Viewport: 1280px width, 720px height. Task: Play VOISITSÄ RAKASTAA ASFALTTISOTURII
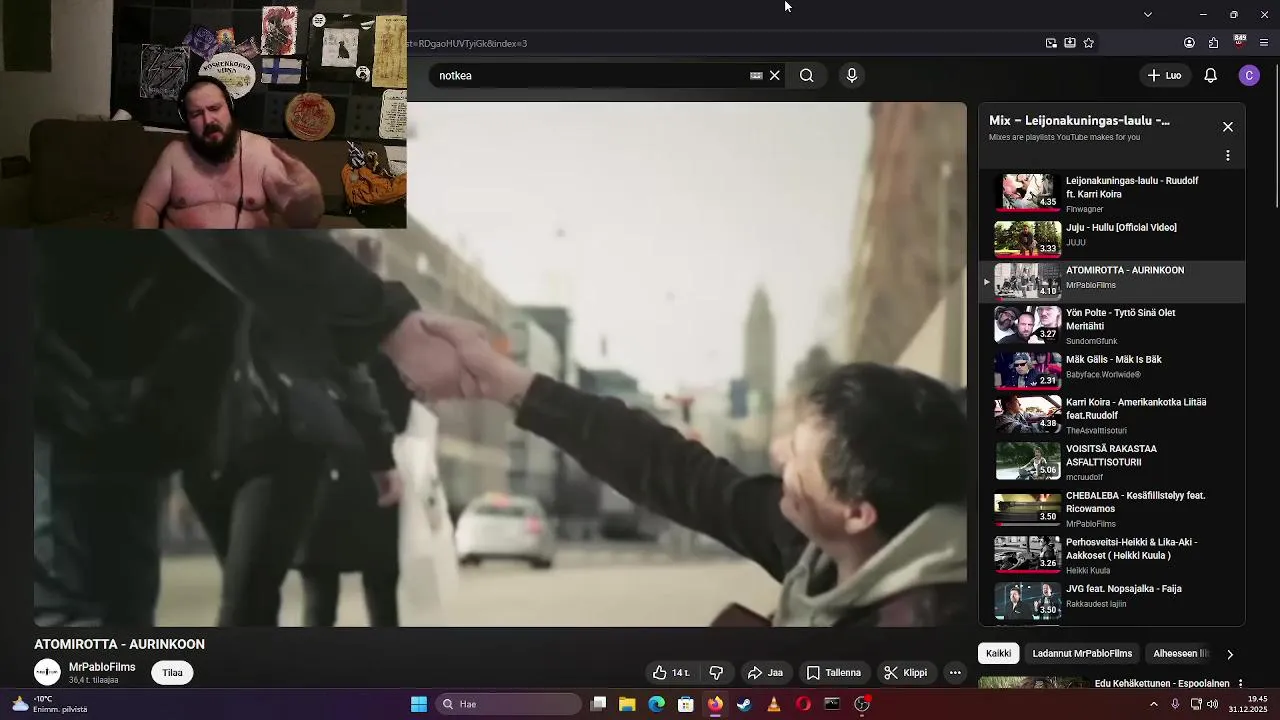coord(1112,461)
